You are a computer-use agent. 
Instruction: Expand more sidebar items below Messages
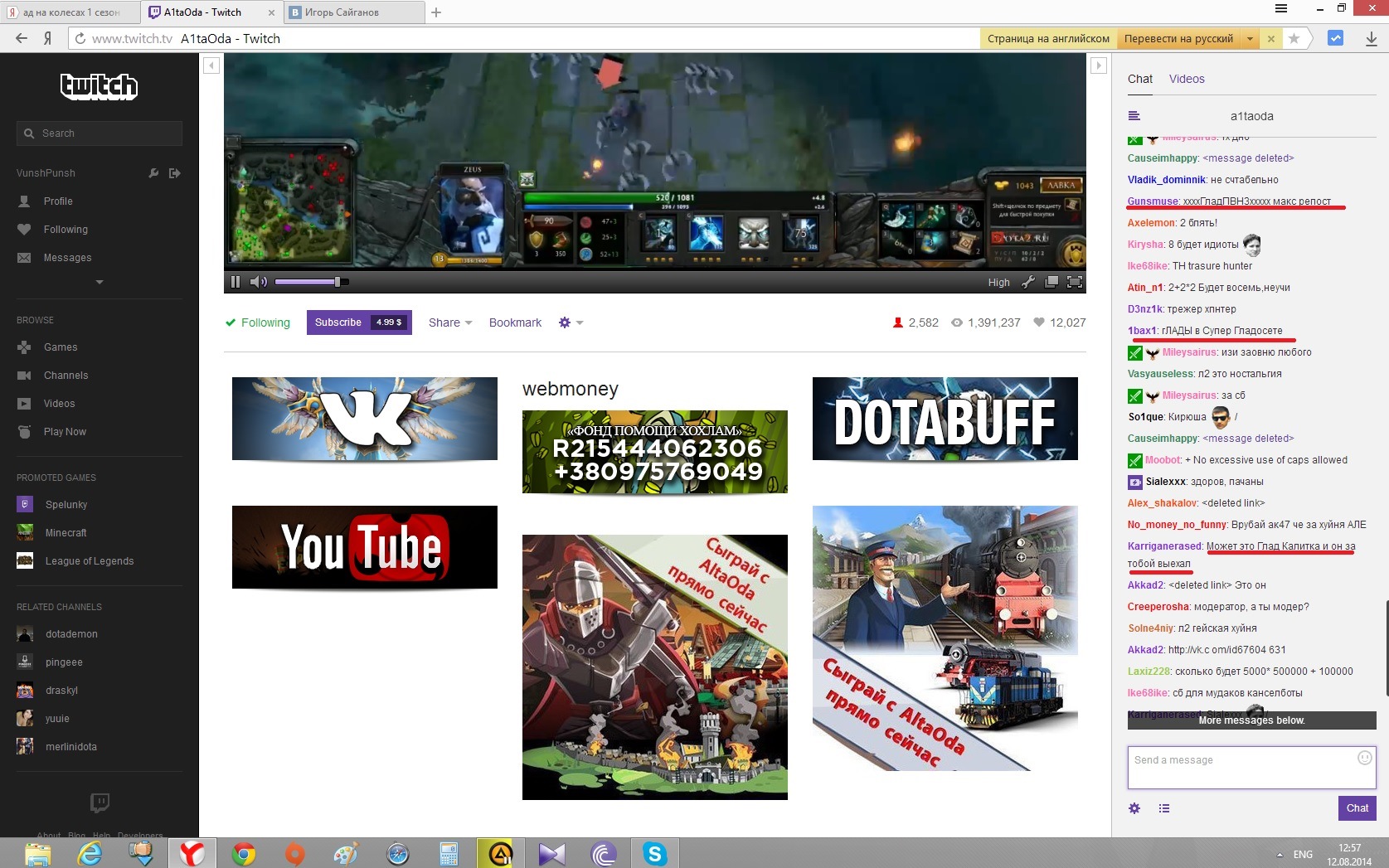click(x=100, y=282)
